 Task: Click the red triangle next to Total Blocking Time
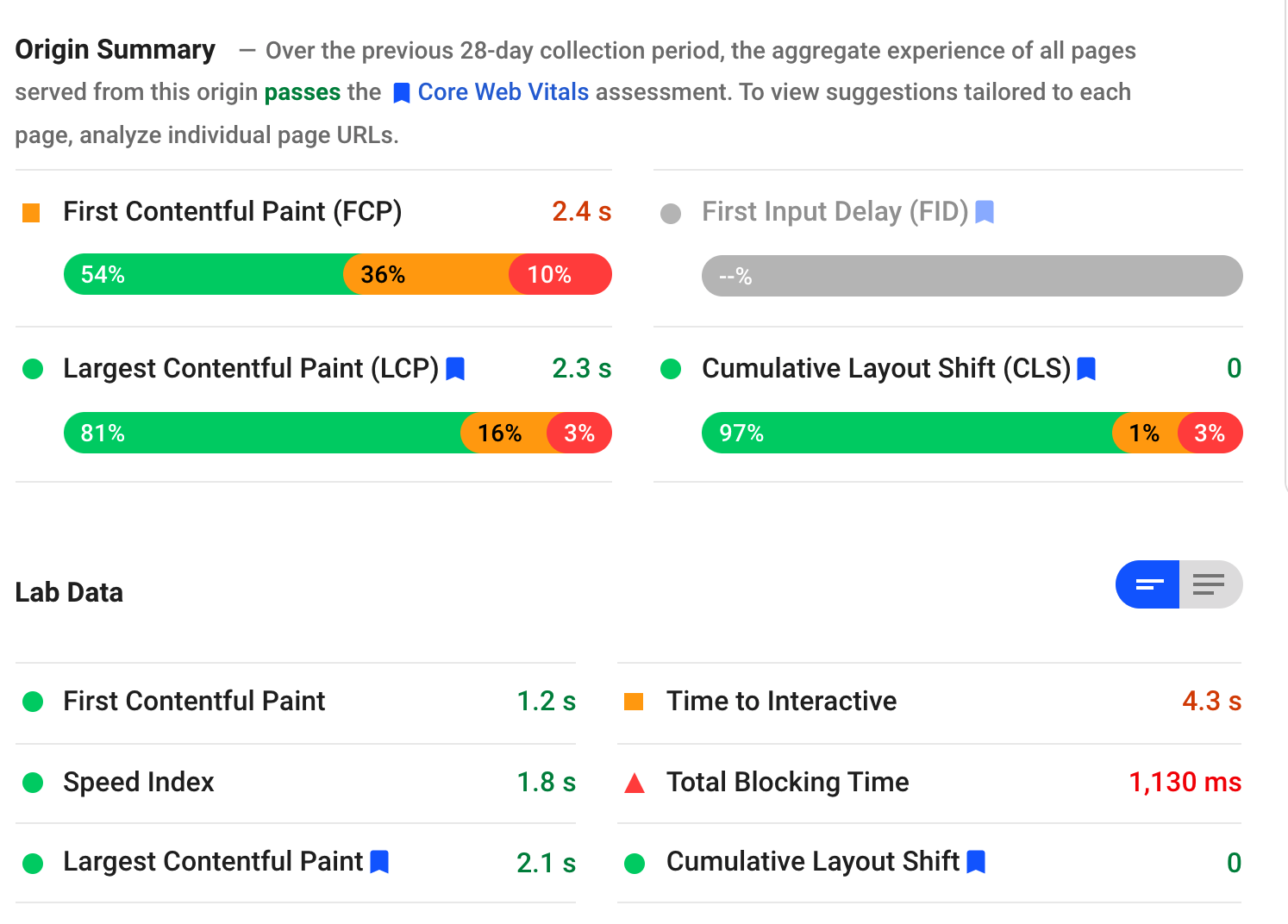635,783
